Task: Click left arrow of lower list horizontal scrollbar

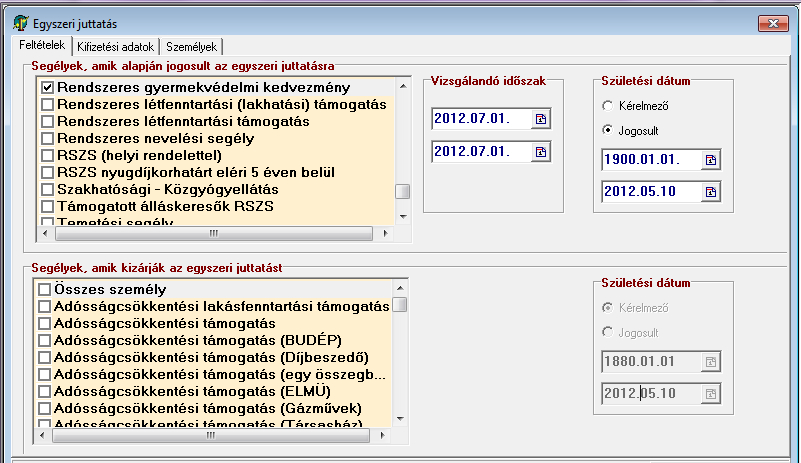Action: (42, 435)
